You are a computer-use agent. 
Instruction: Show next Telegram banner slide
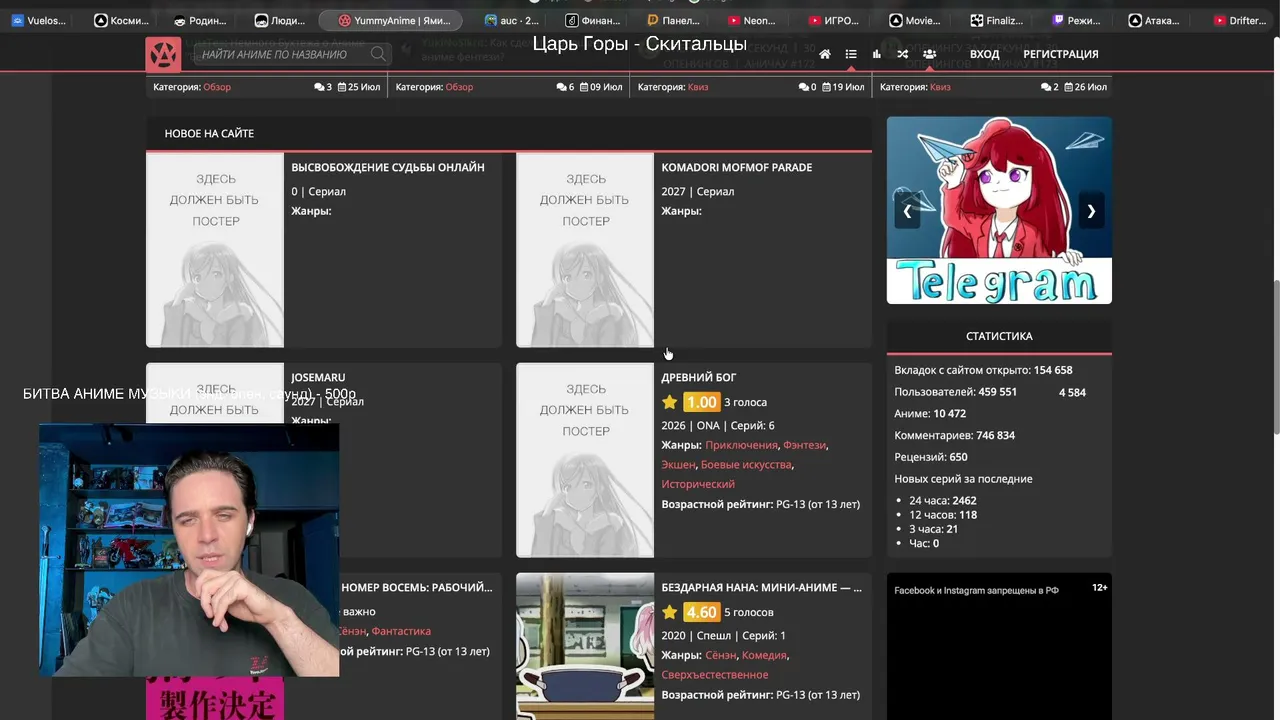(x=1091, y=211)
